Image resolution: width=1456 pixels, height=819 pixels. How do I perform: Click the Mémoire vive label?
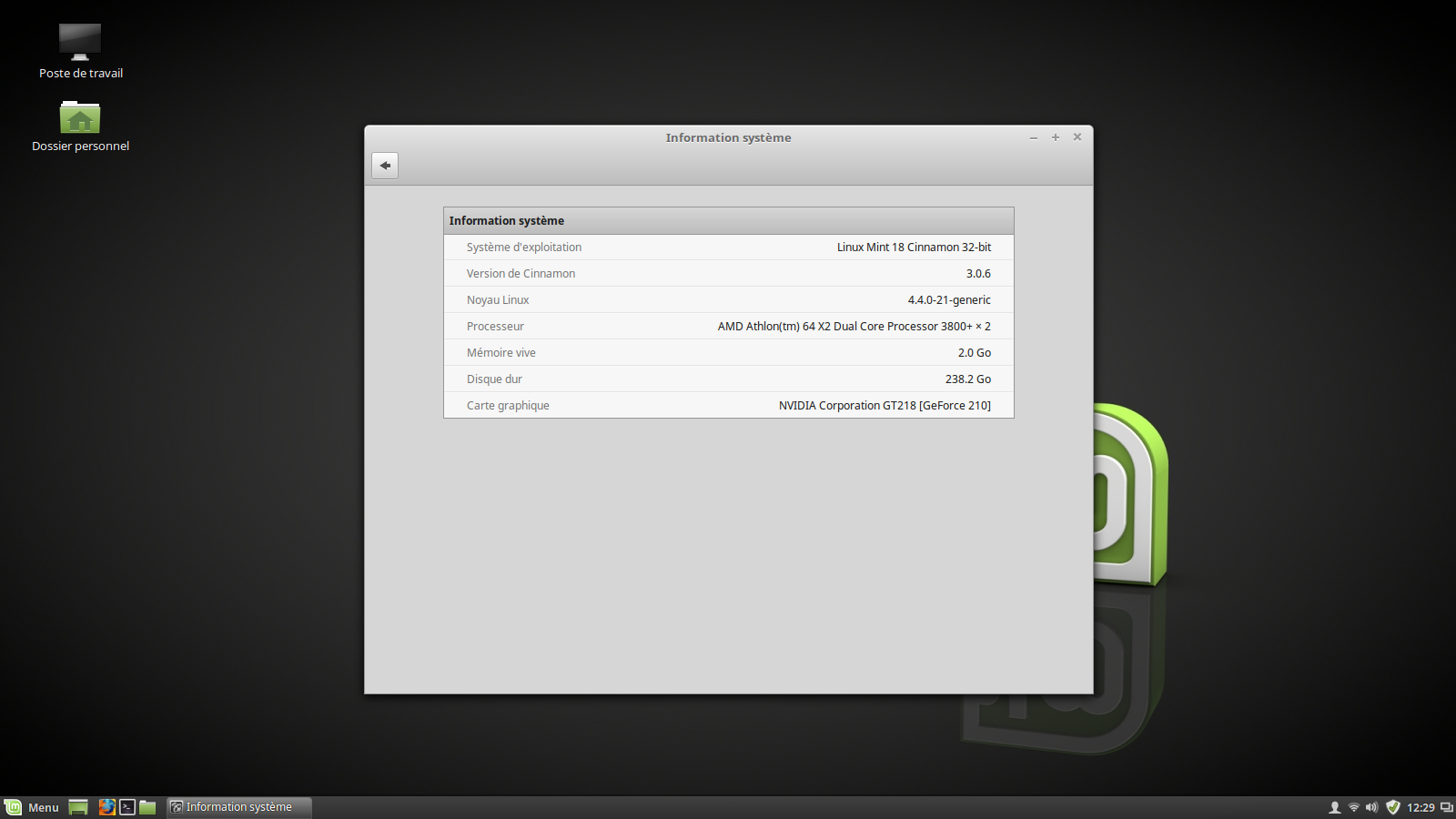501,353
